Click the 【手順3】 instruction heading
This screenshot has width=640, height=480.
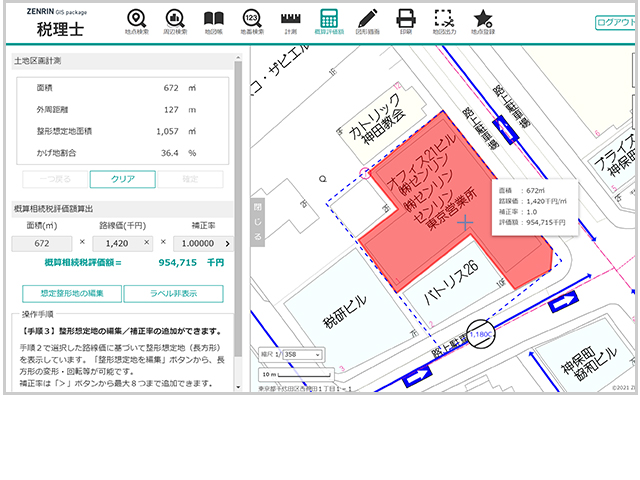pos(122,331)
